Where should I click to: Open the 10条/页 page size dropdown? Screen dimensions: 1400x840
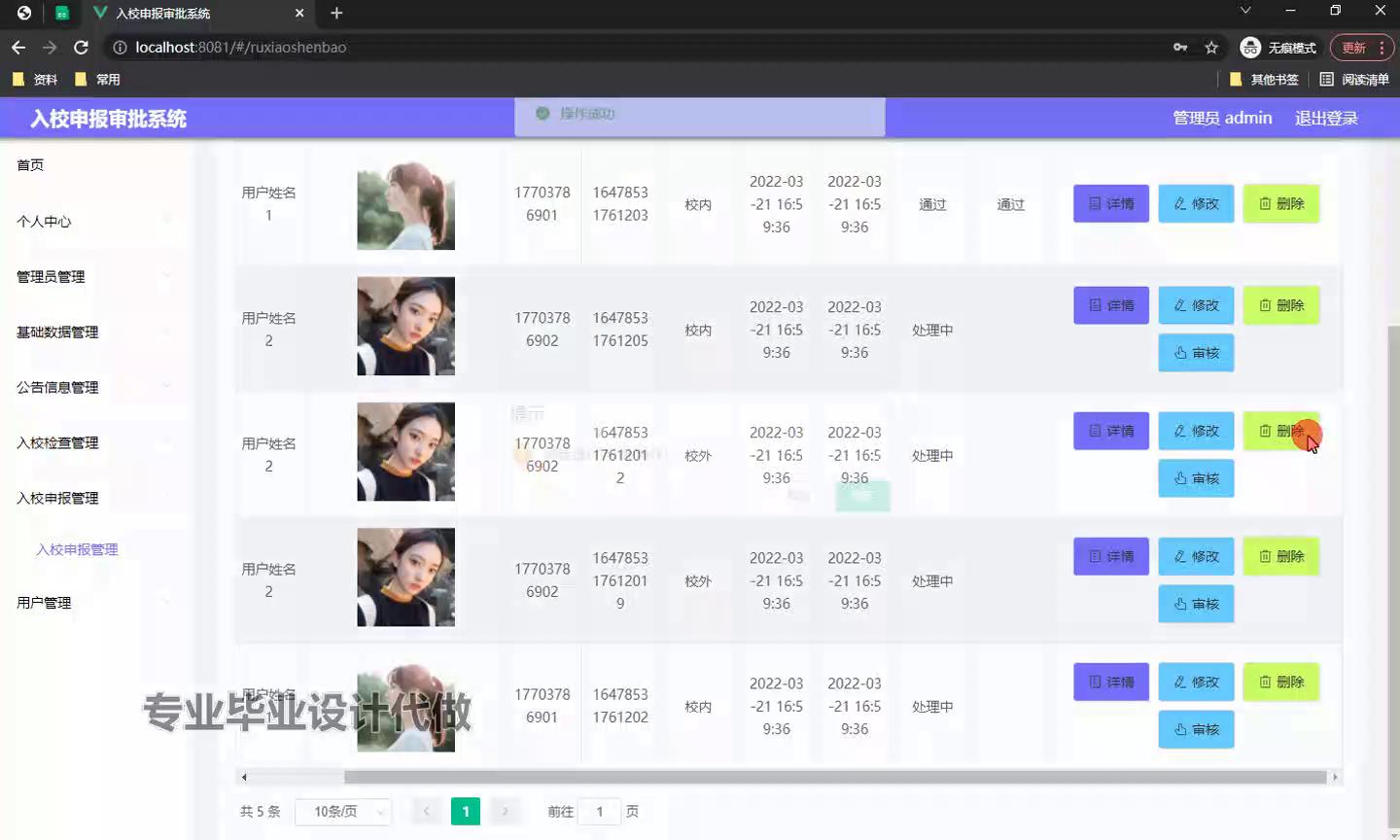342,812
